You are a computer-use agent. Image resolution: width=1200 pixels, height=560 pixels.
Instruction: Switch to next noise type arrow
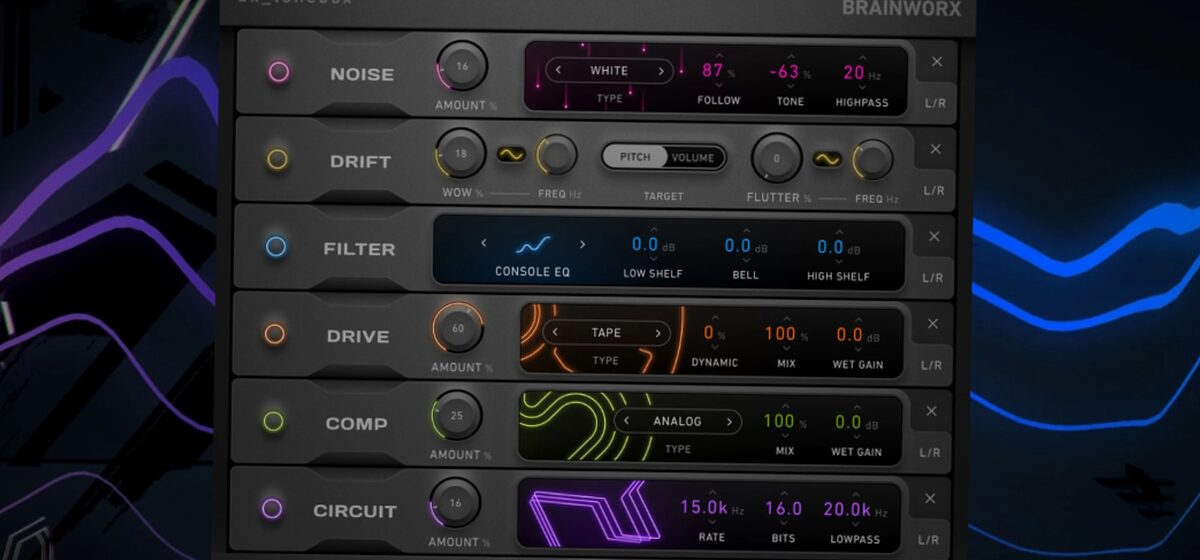[661, 71]
